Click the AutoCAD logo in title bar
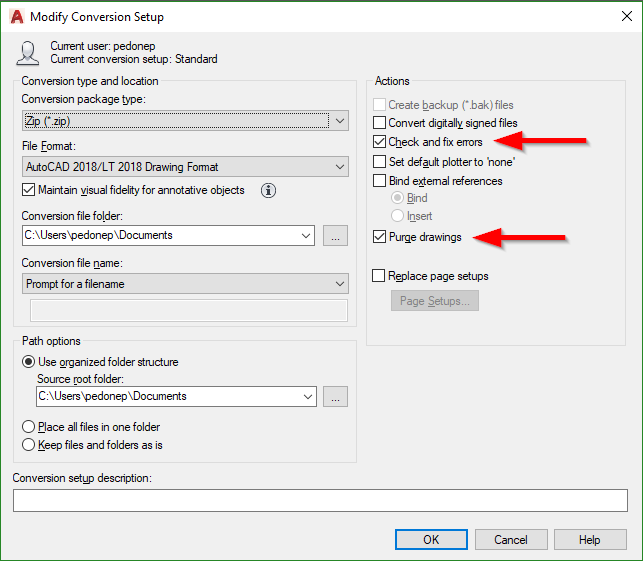Image resolution: width=643 pixels, height=561 pixels. tap(16, 17)
